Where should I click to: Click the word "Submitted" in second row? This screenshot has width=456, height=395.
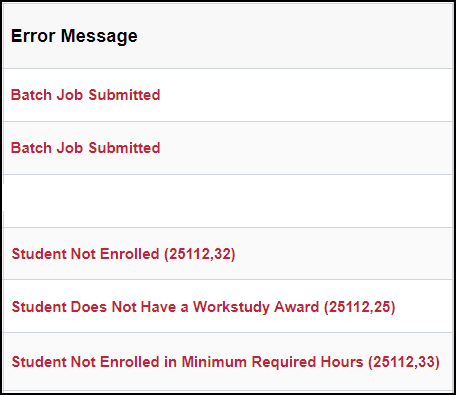124,148
